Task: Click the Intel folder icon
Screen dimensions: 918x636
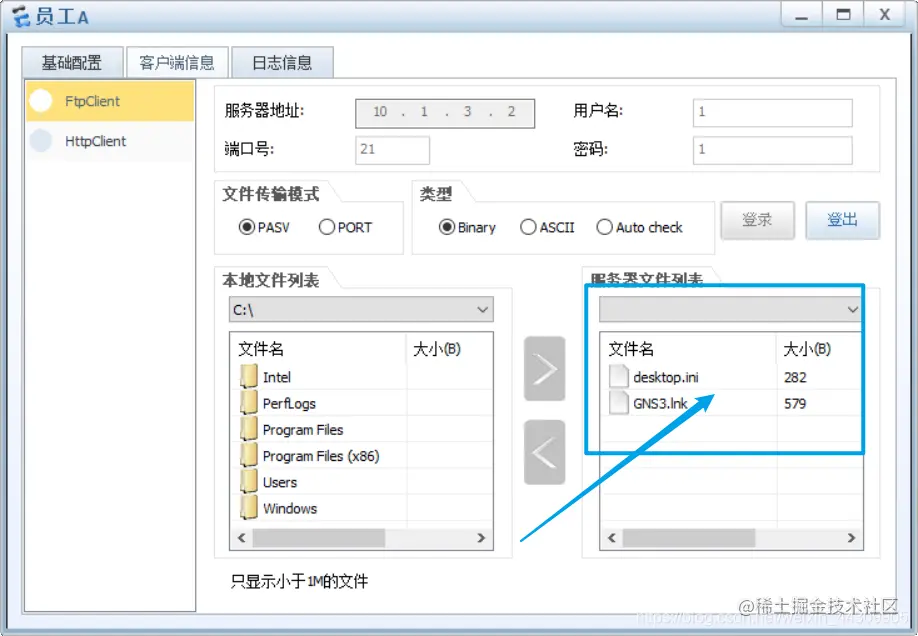Action: 249,377
